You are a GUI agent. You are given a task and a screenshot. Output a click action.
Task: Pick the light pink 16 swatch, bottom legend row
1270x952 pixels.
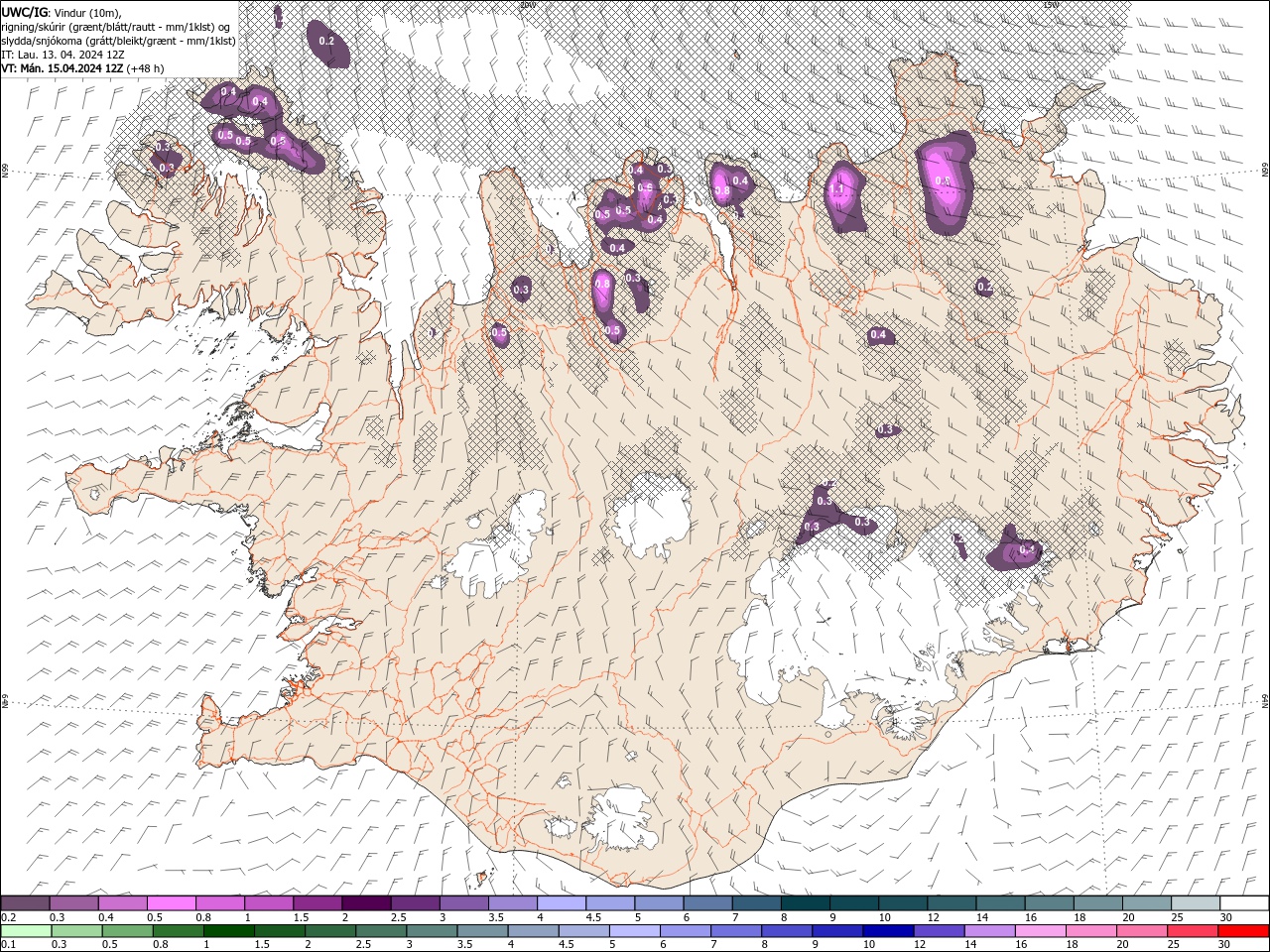(x=1041, y=931)
